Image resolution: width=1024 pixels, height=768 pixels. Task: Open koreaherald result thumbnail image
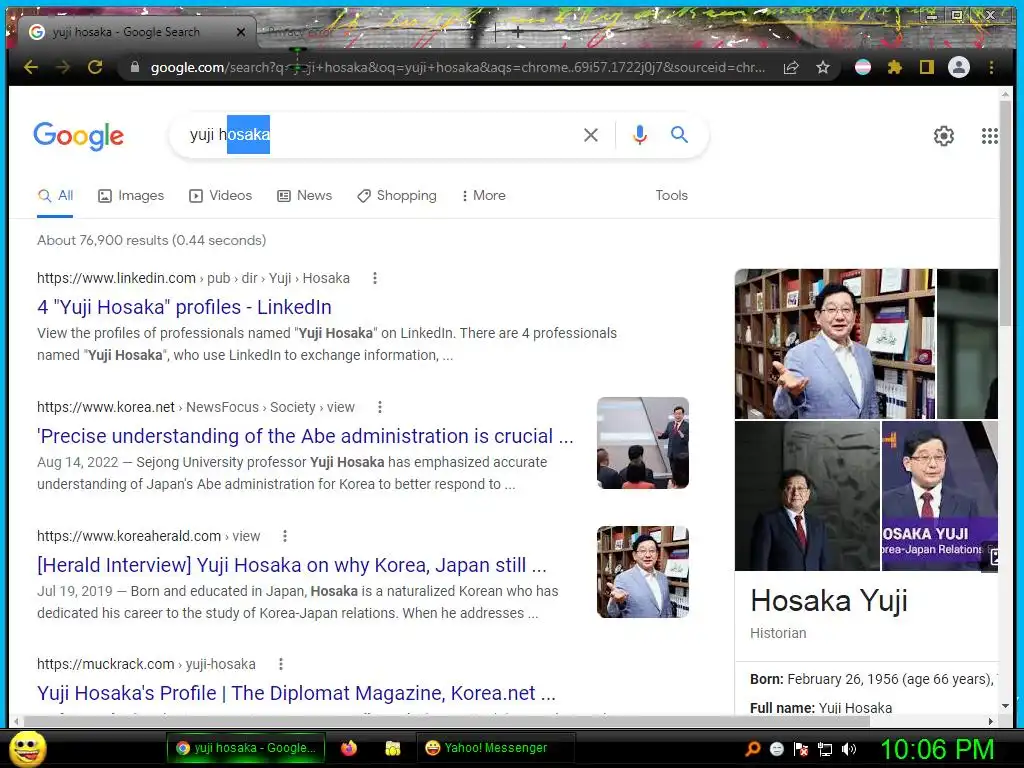pyautogui.click(x=643, y=571)
